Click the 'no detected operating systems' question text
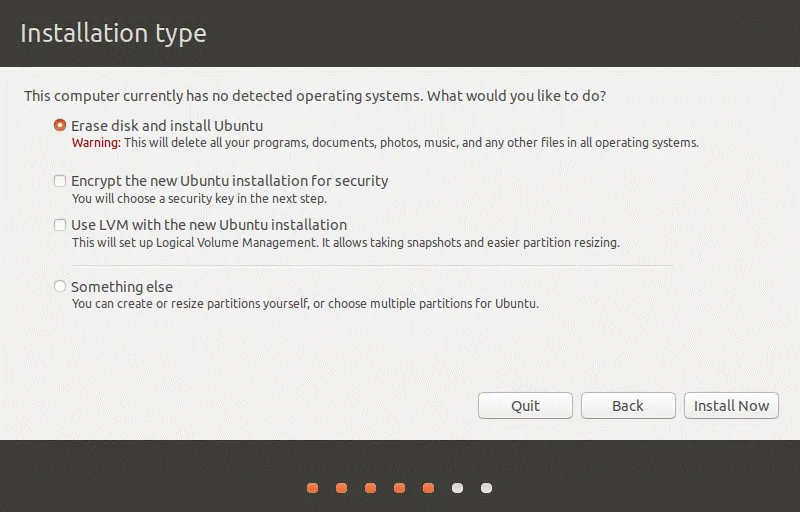Viewport: 800px width, 512px height. tap(314, 97)
